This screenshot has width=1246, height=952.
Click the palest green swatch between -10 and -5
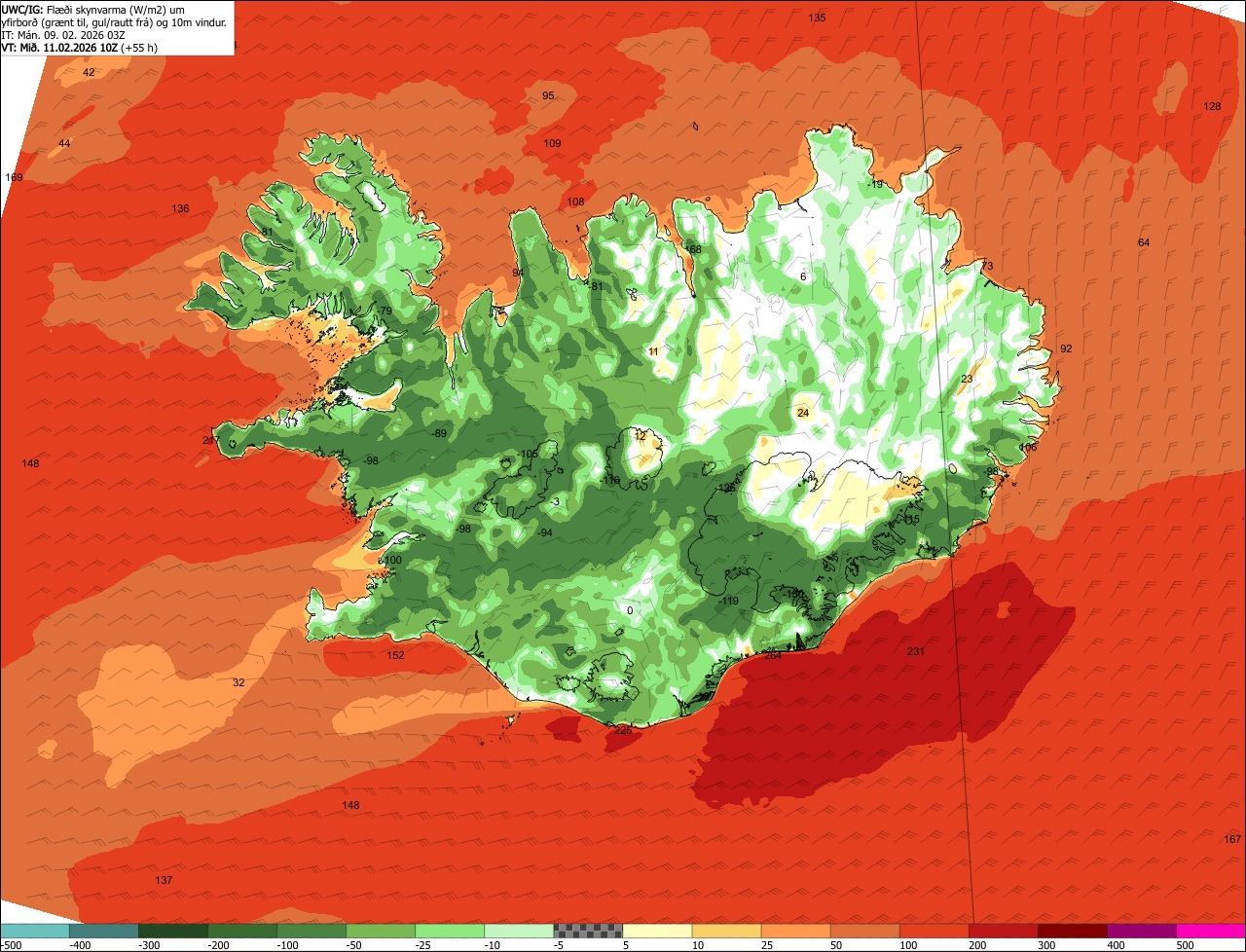point(519,931)
